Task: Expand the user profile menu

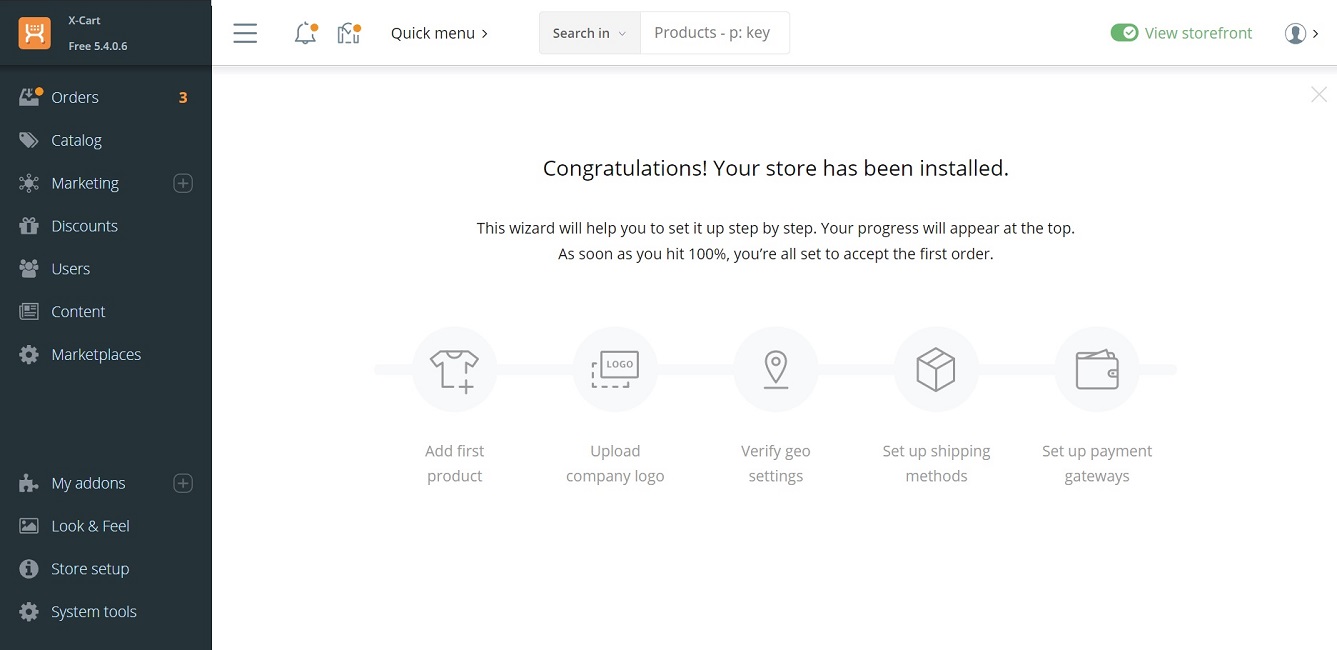Action: 1301,33
